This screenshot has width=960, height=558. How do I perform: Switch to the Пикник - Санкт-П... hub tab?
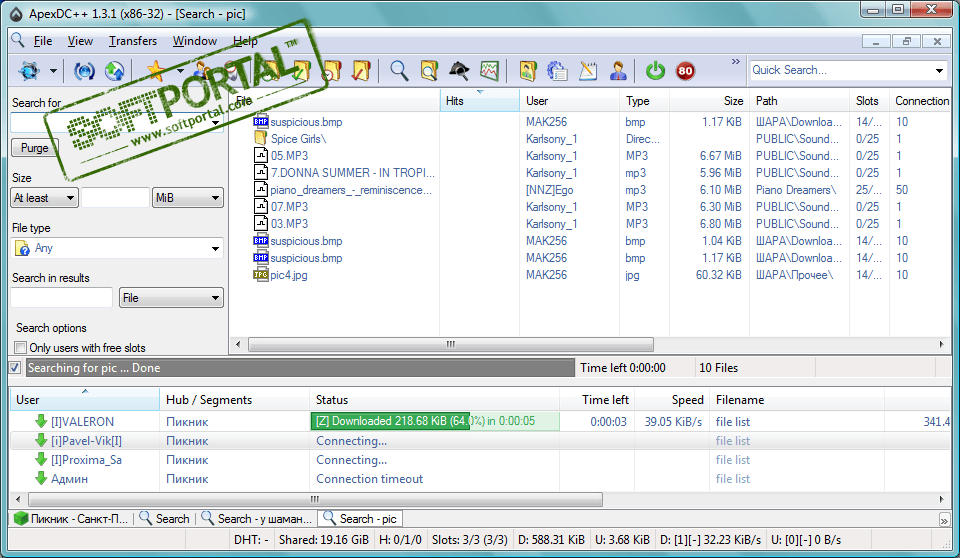[x=71, y=519]
